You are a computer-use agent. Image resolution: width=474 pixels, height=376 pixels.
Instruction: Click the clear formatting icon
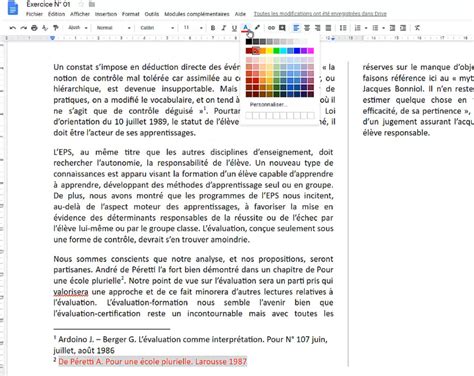(x=417, y=28)
